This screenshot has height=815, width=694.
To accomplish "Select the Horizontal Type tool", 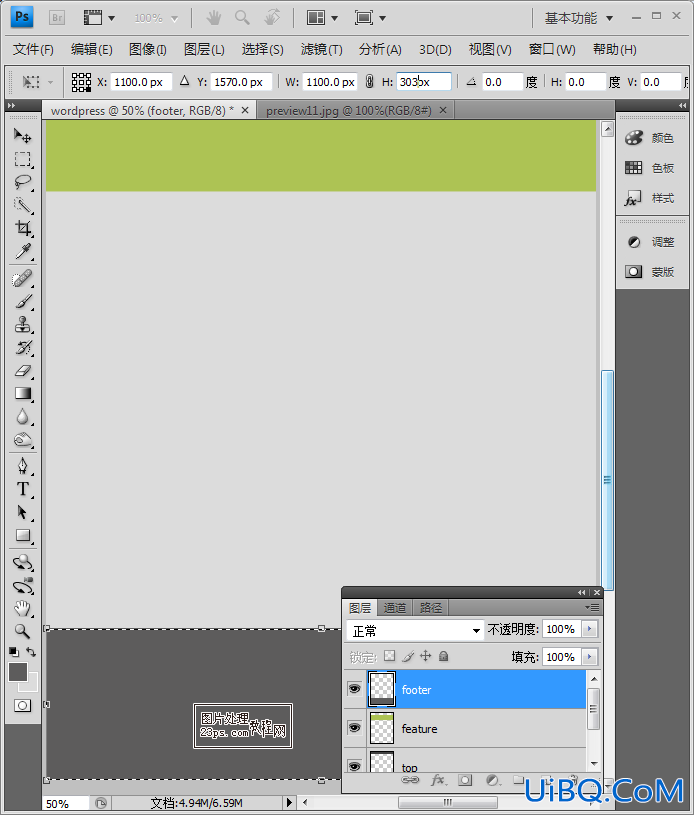I will pyautogui.click(x=22, y=489).
